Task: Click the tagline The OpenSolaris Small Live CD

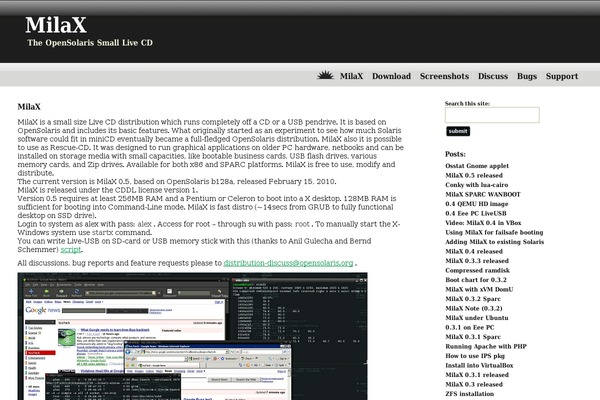Action: pyautogui.click(x=90, y=42)
